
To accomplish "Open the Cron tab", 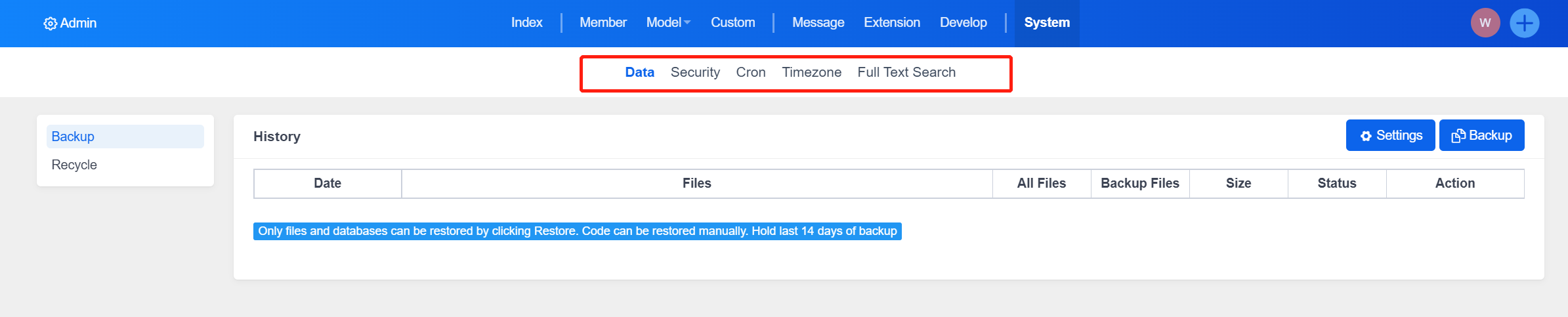I will tap(750, 72).
